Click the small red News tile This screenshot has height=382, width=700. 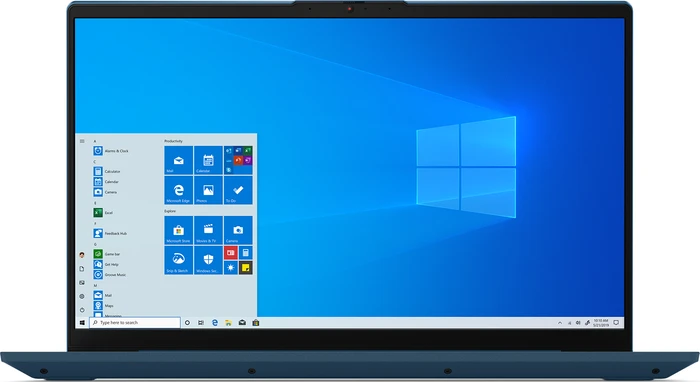pos(231,253)
